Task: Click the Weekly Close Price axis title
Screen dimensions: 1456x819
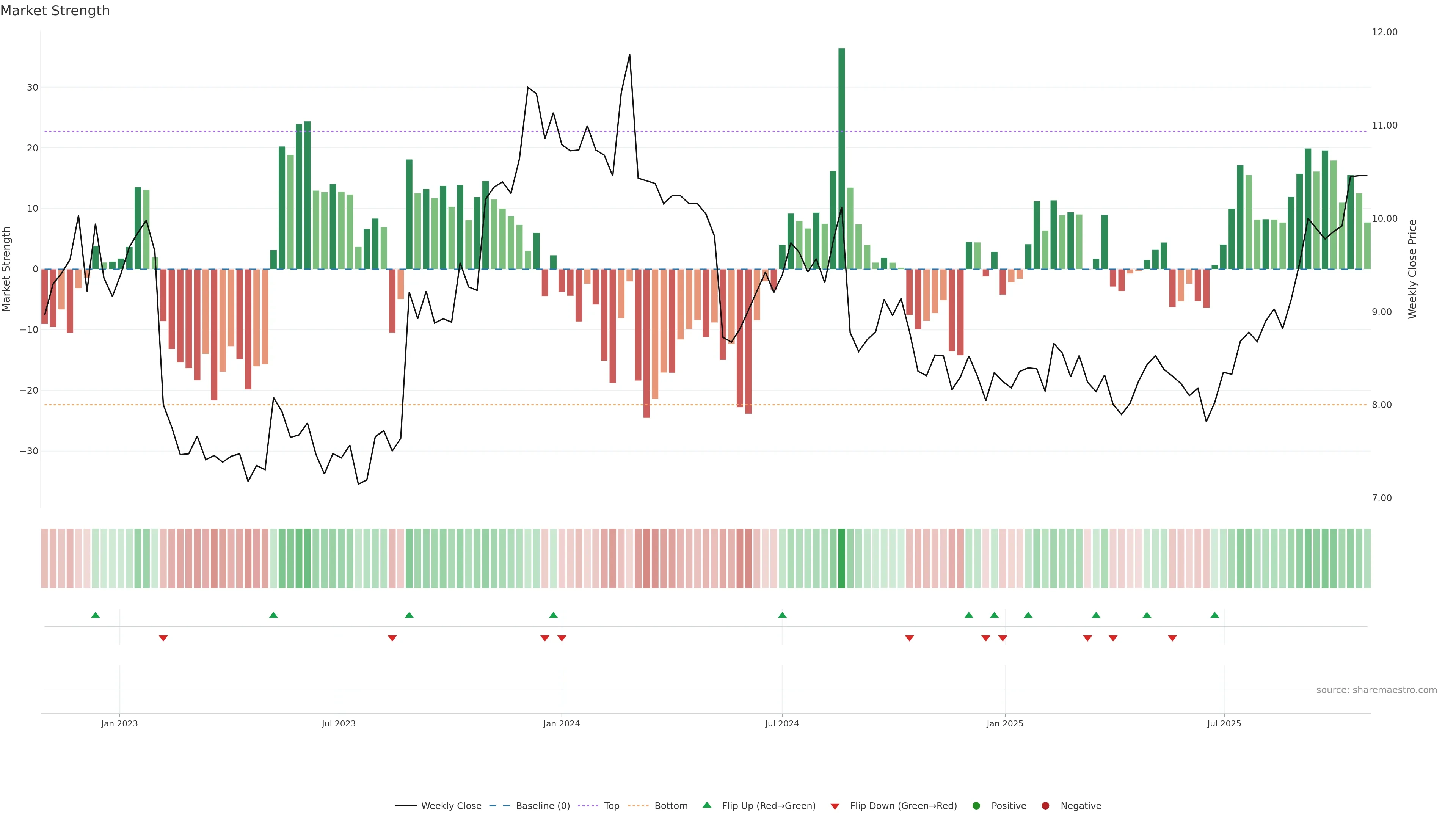Action: click(x=1412, y=269)
